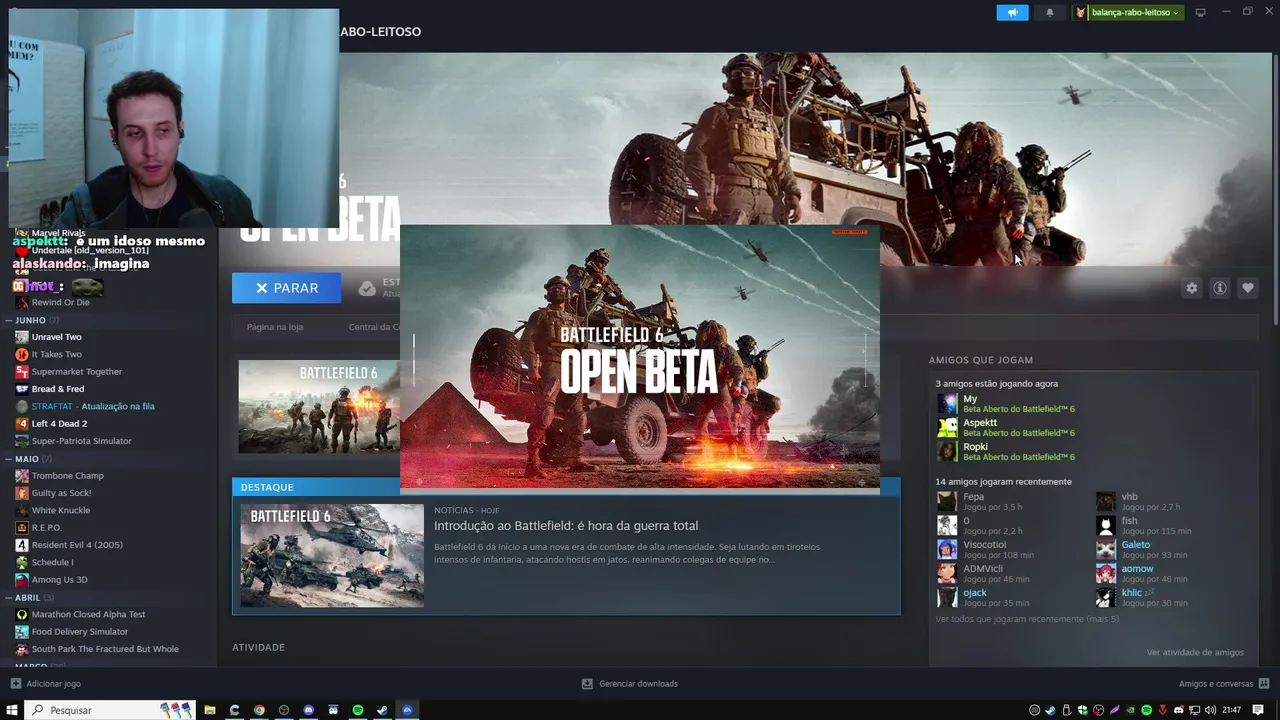1280x720 pixels.
Task: Select Food Delivery Simulator in library
Action: [79, 632]
